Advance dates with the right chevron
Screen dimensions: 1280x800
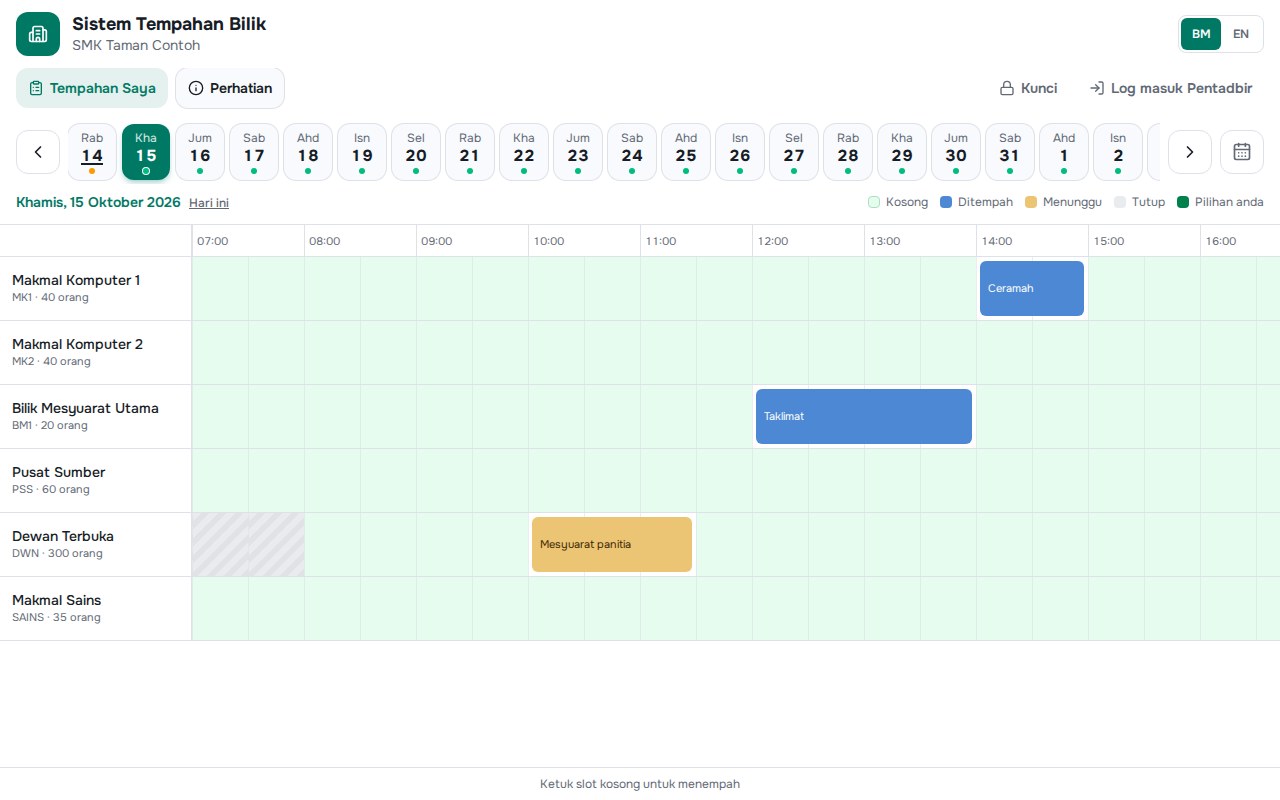pos(1190,152)
